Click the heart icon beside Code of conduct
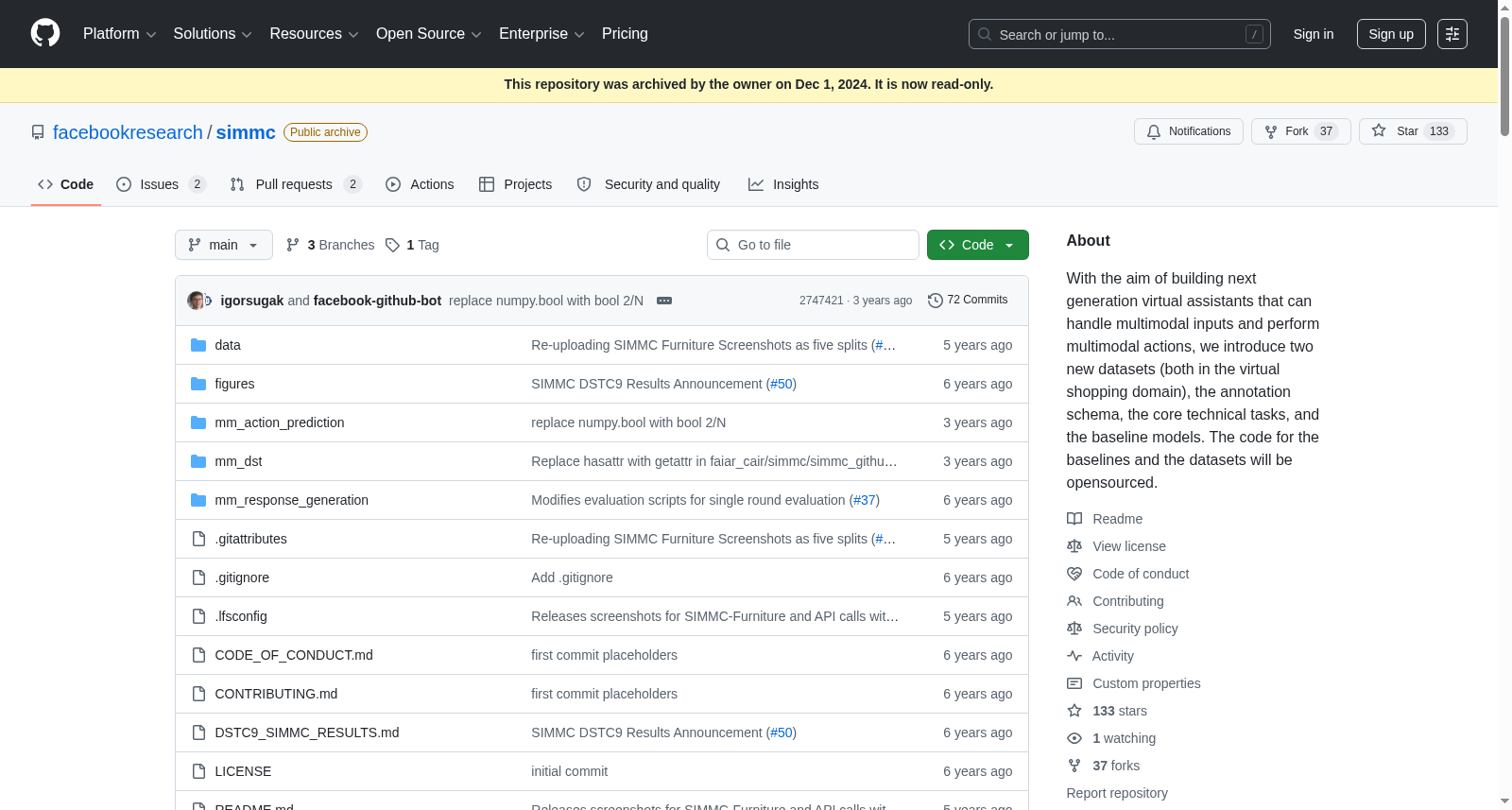Screen dimensions: 1512x810 (x=1074, y=574)
